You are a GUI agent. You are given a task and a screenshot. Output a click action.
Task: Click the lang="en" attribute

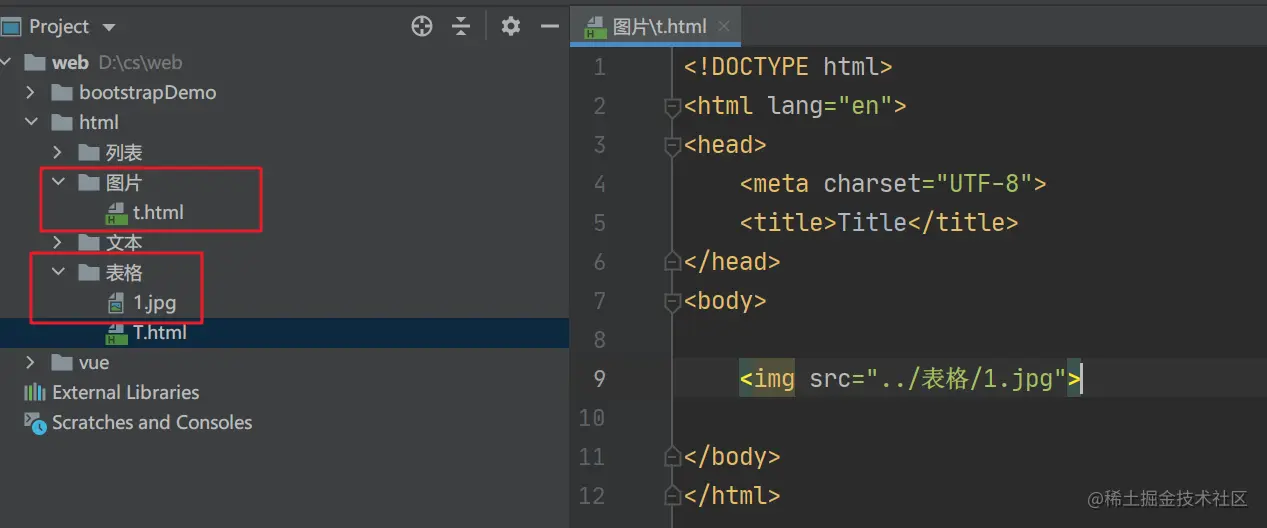click(x=829, y=106)
